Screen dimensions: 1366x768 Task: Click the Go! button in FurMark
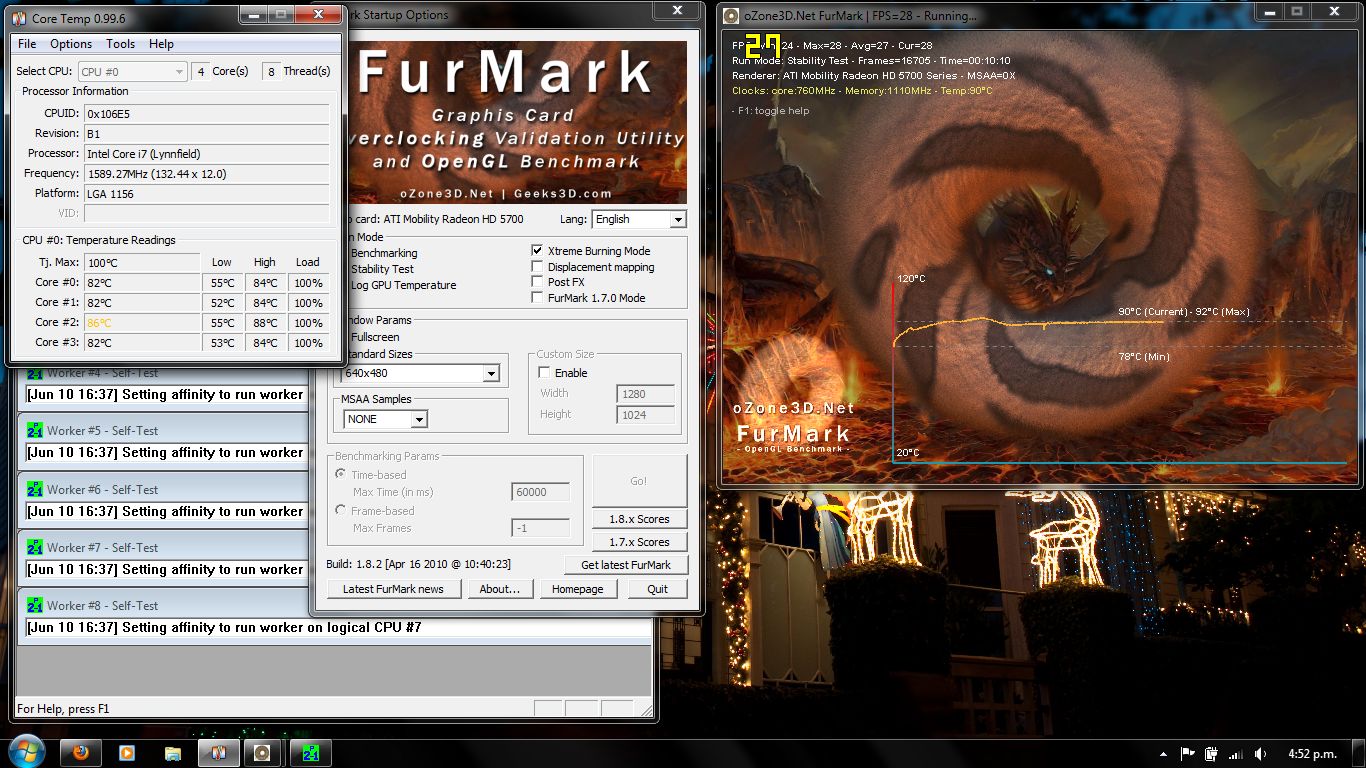coord(639,481)
